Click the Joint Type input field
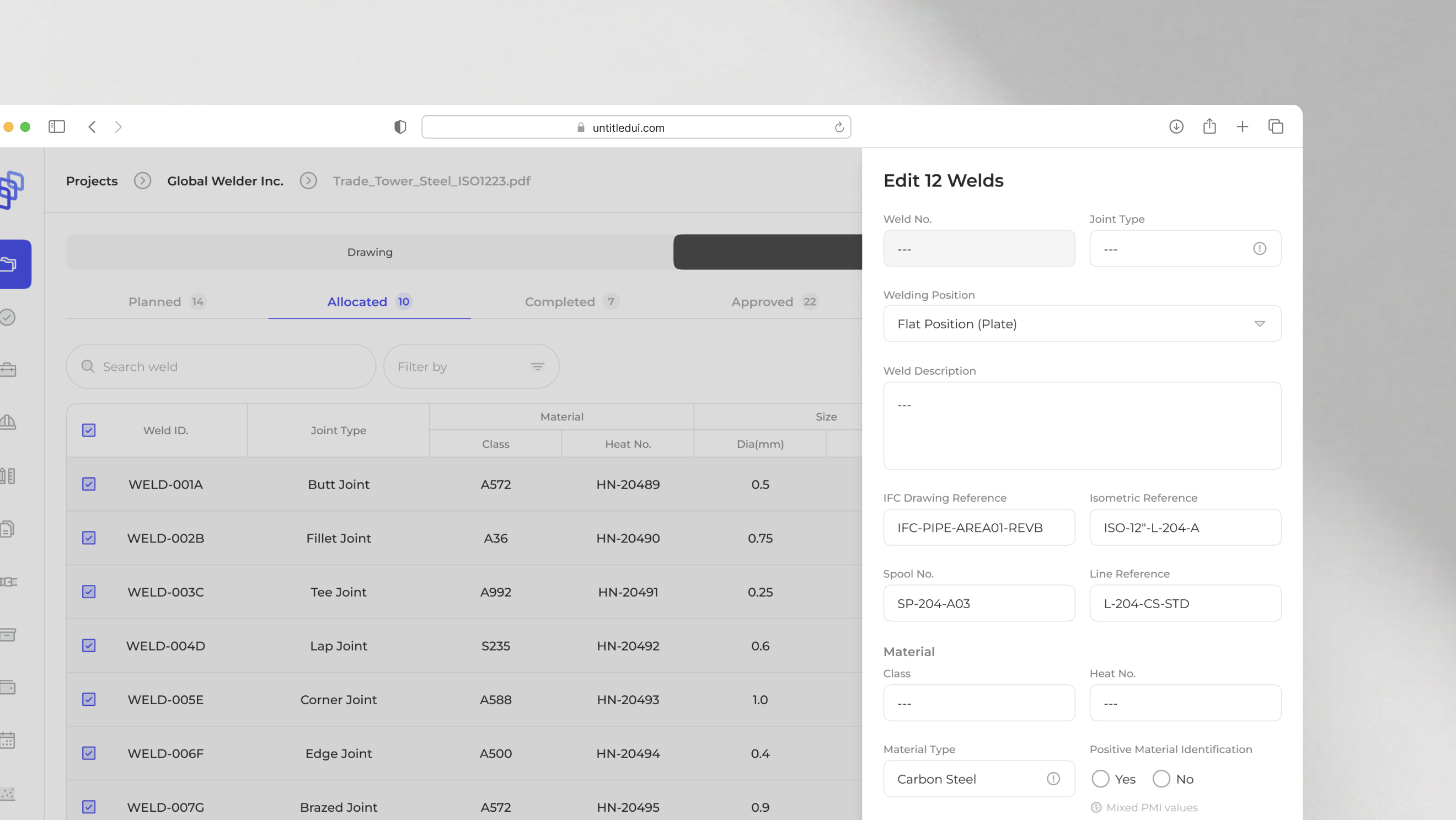The image size is (1456, 820). click(1185, 248)
